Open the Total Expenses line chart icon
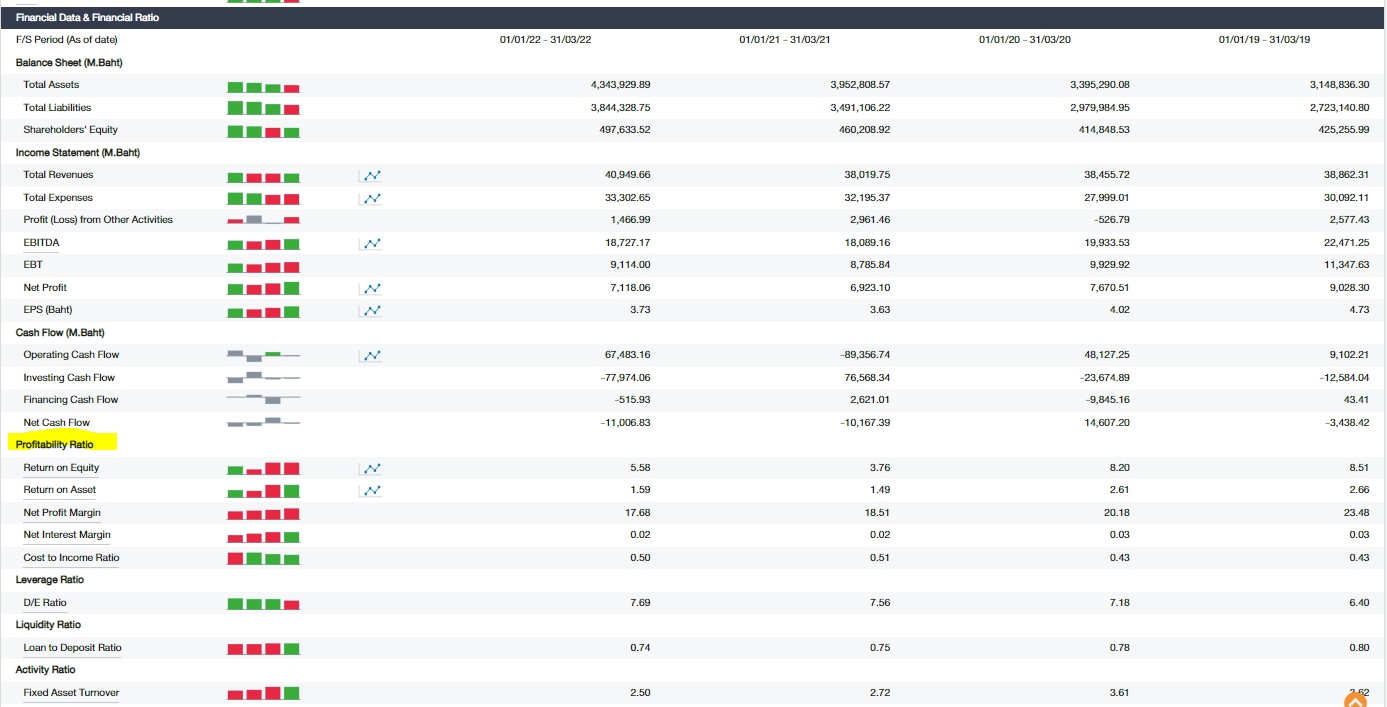Screen dimensions: 1387x707 coord(370,198)
